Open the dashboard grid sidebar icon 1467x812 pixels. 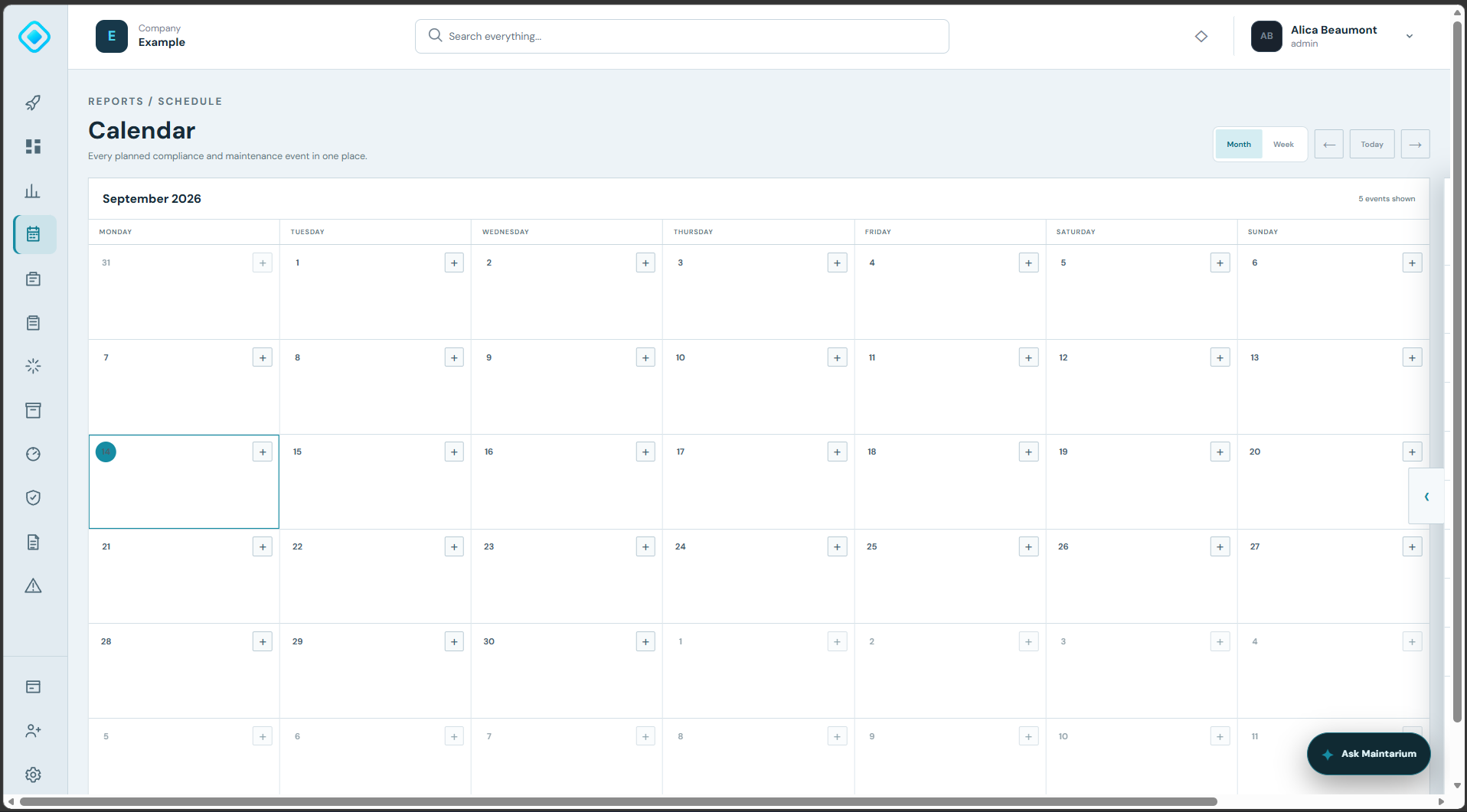[x=33, y=146]
